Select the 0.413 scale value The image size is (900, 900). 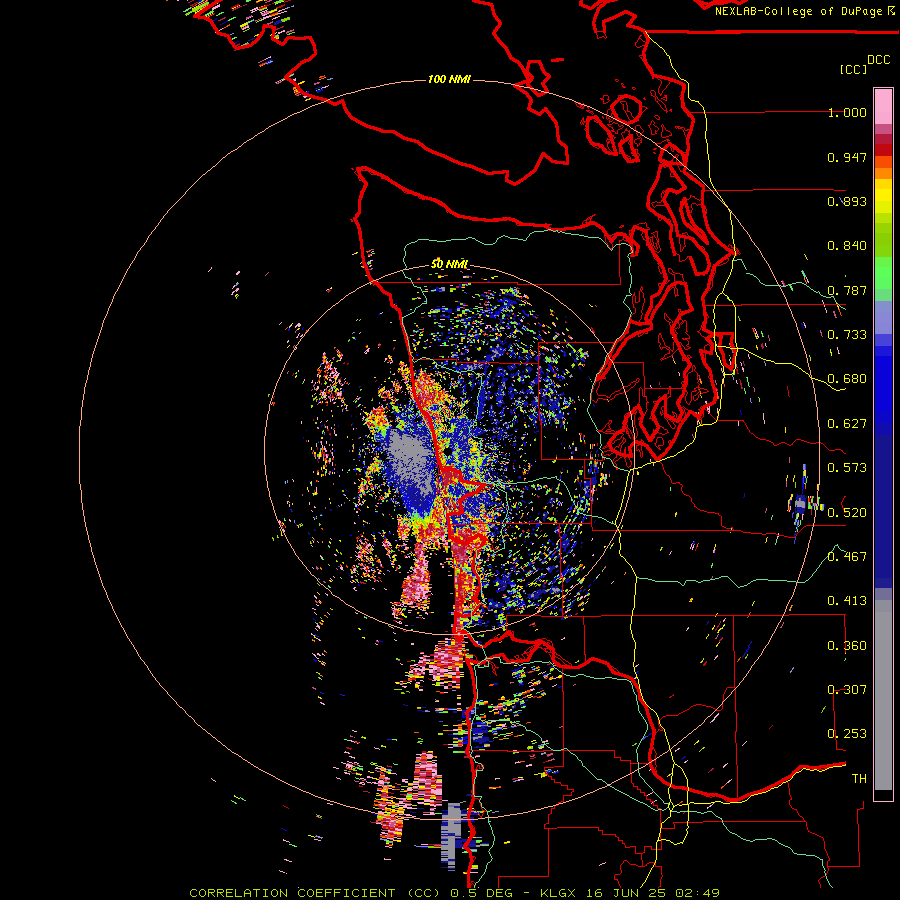[x=847, y=601]
